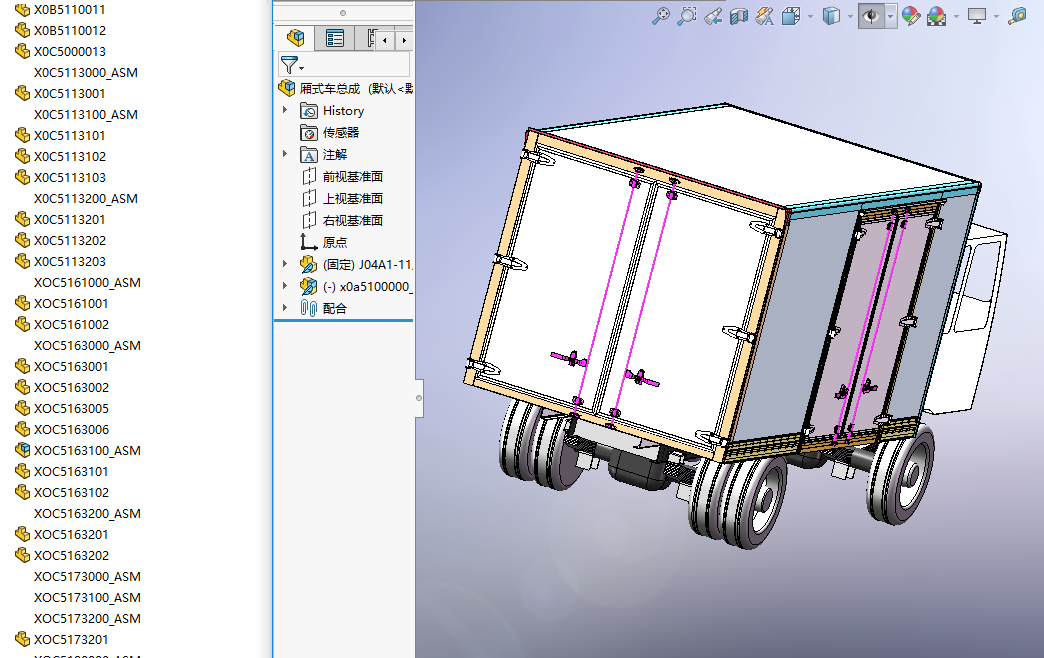Image resolution: width=1044 pixels, height=658 pixels.
Task: Click the left tab scroll arrow
Action: click(384, 41)
